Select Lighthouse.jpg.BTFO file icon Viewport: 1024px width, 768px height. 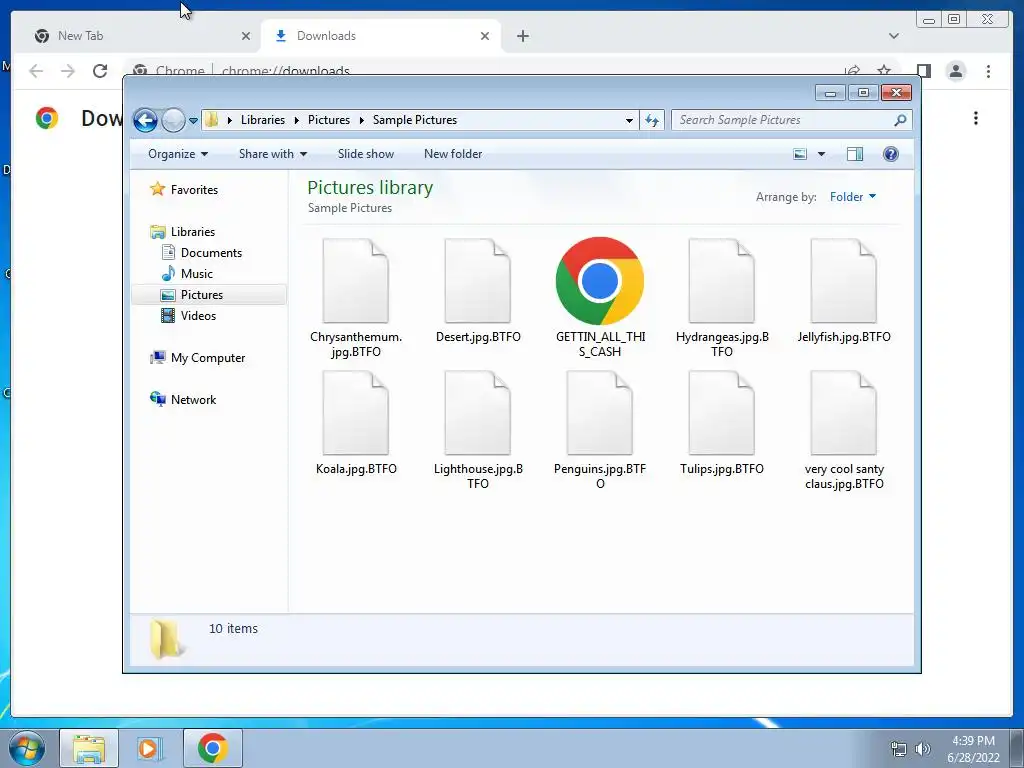point(478,413)
